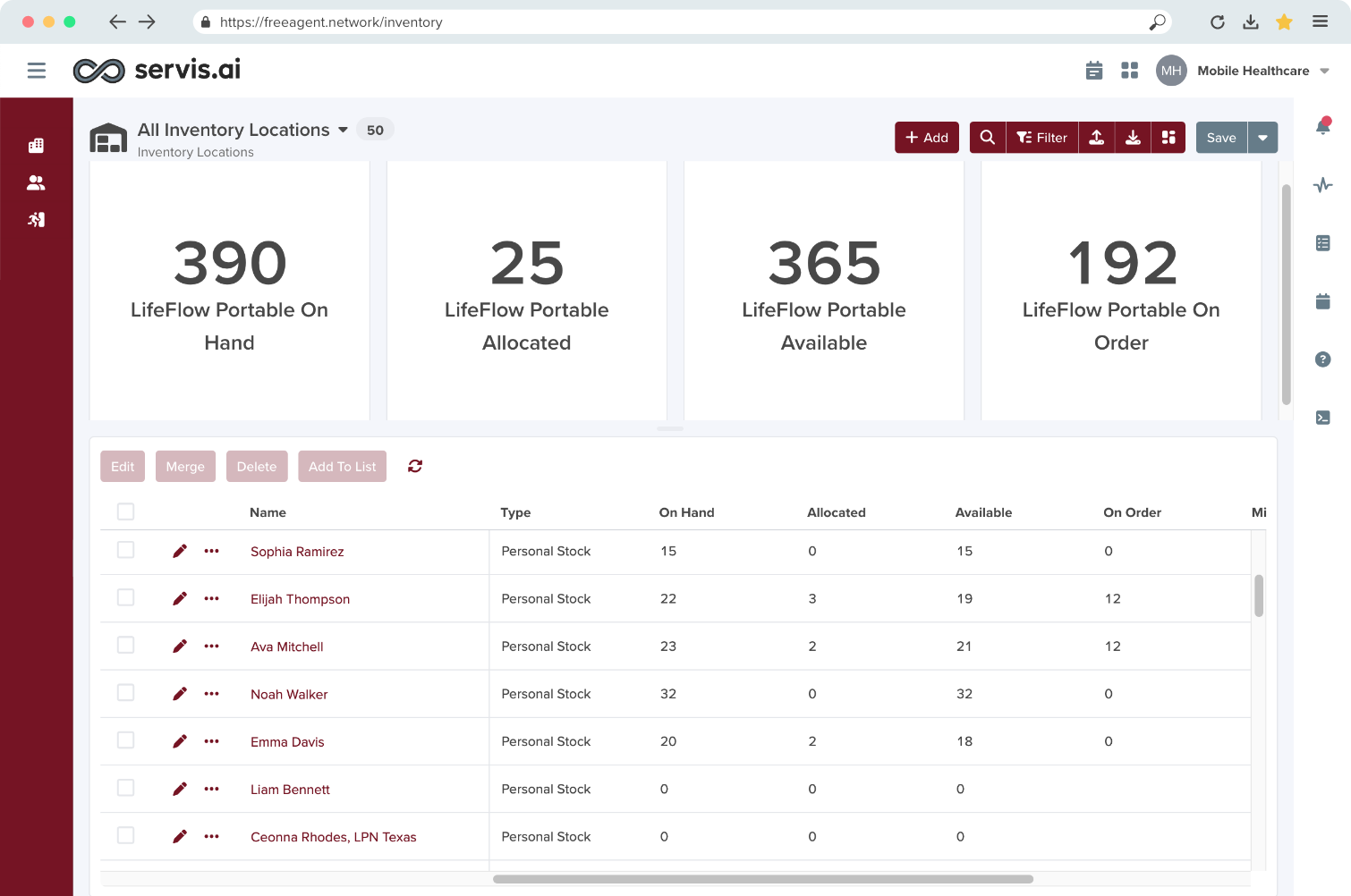Open the Ceonna Rhodes, LPN Texas record
Viewport: 1351px width, 896px height.
[x=334, y=837]
